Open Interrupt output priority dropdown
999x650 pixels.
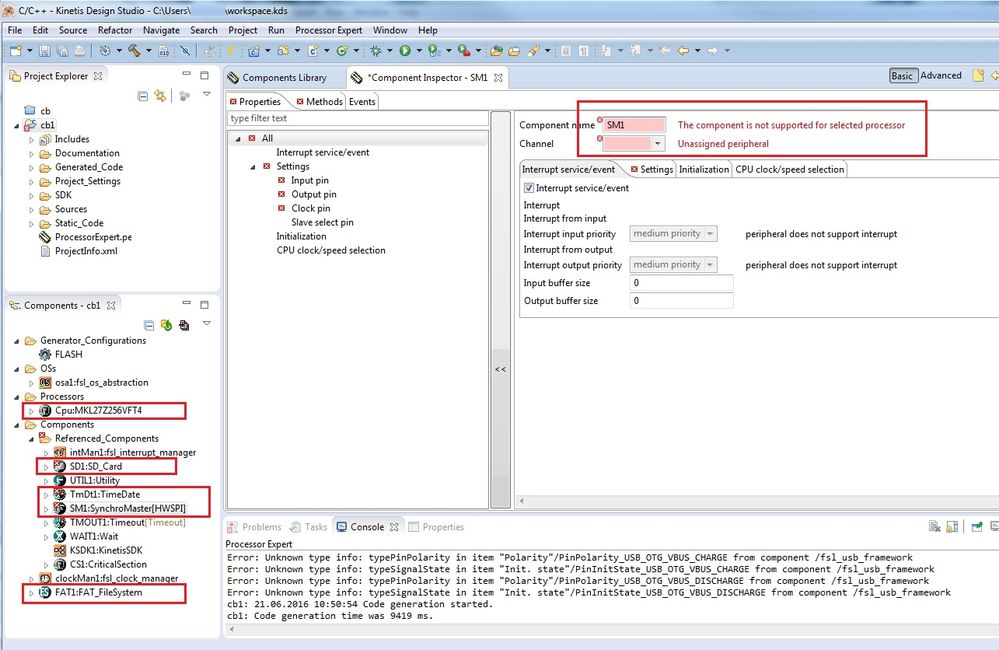pos(710,264)
